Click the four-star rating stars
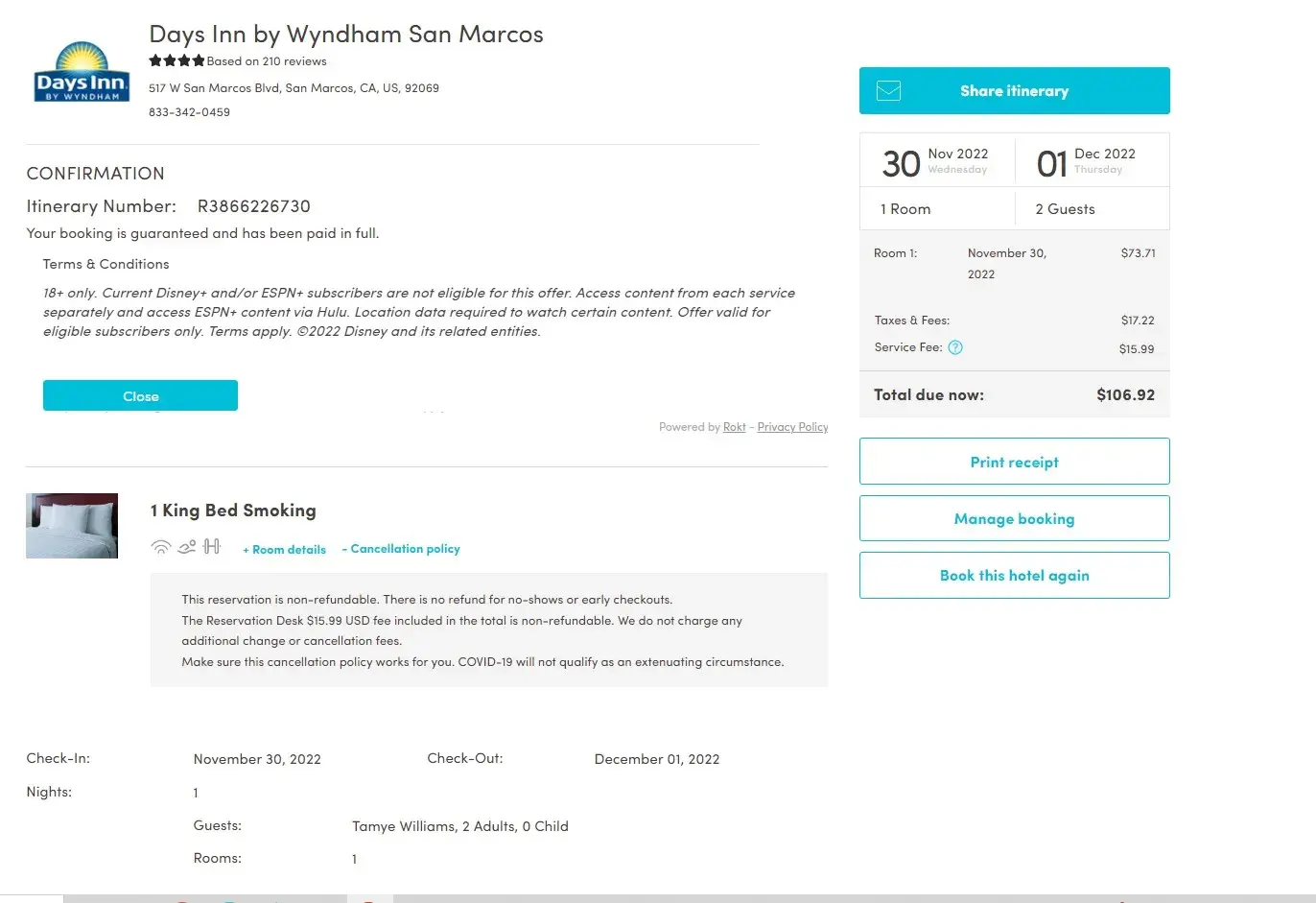This screenshot has width=1316, height=903. tap(176, 60)
